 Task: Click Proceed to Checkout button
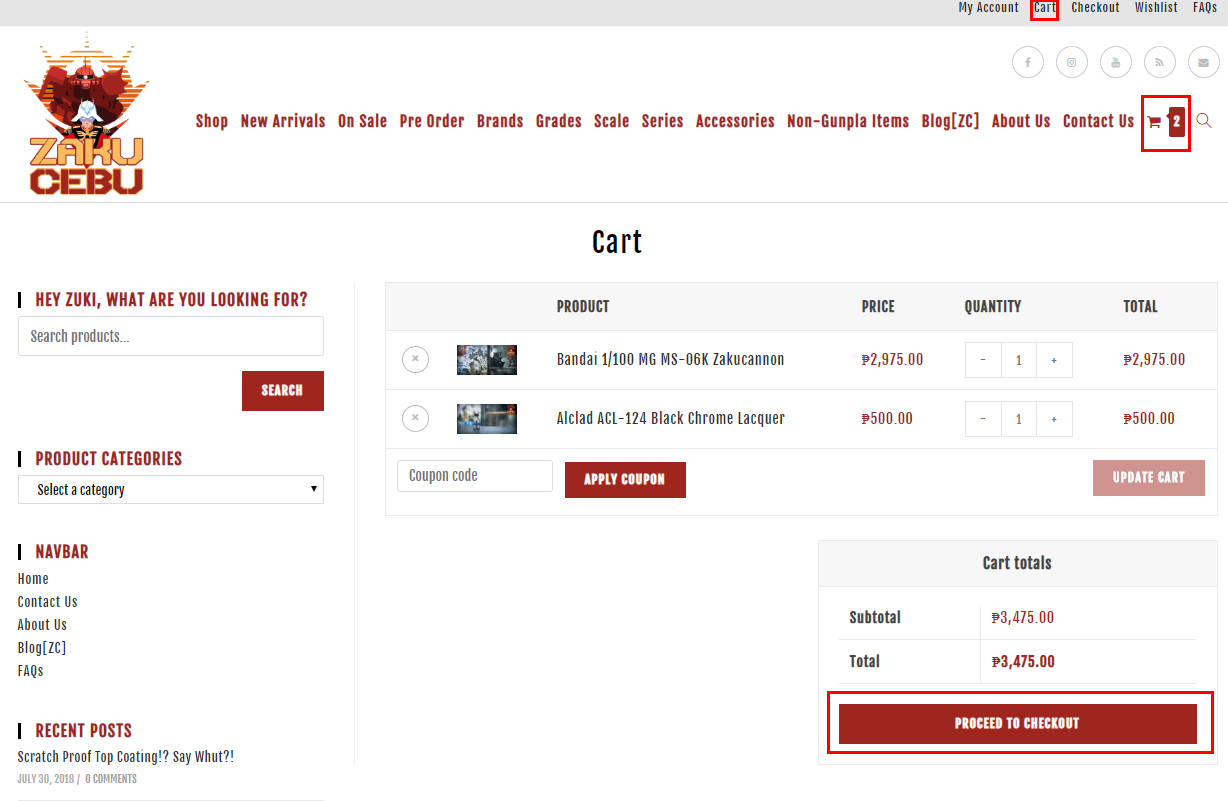pyautogui.click(x=1018, y=724)
